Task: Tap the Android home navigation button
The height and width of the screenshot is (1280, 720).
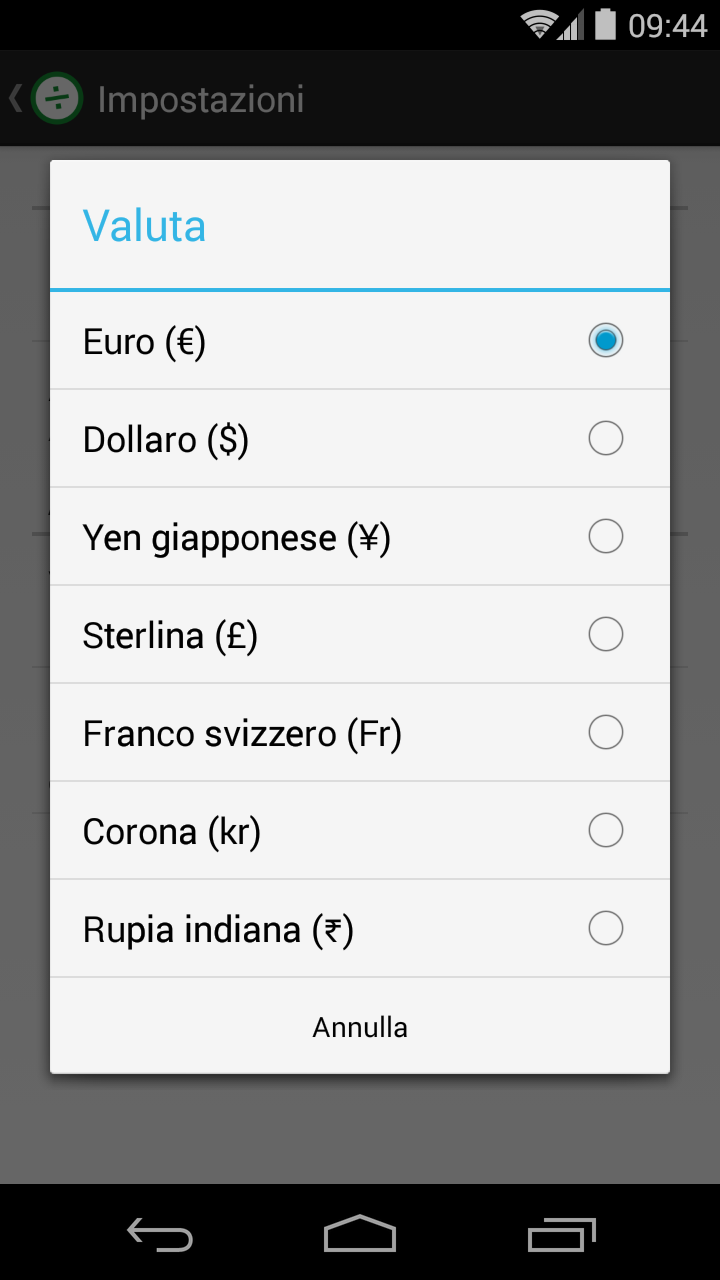Action: 360,1234
